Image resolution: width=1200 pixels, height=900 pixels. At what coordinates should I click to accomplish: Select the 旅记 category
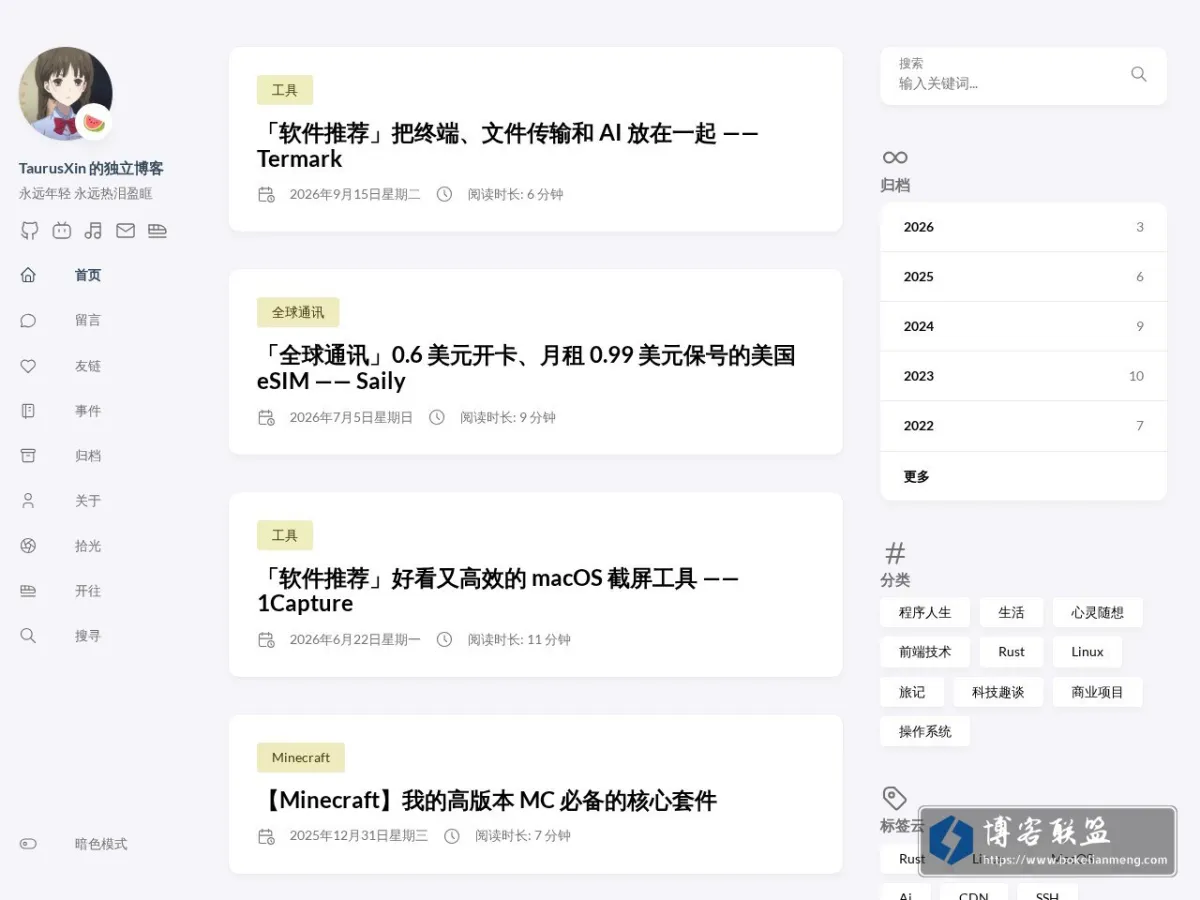coord(912,692)
